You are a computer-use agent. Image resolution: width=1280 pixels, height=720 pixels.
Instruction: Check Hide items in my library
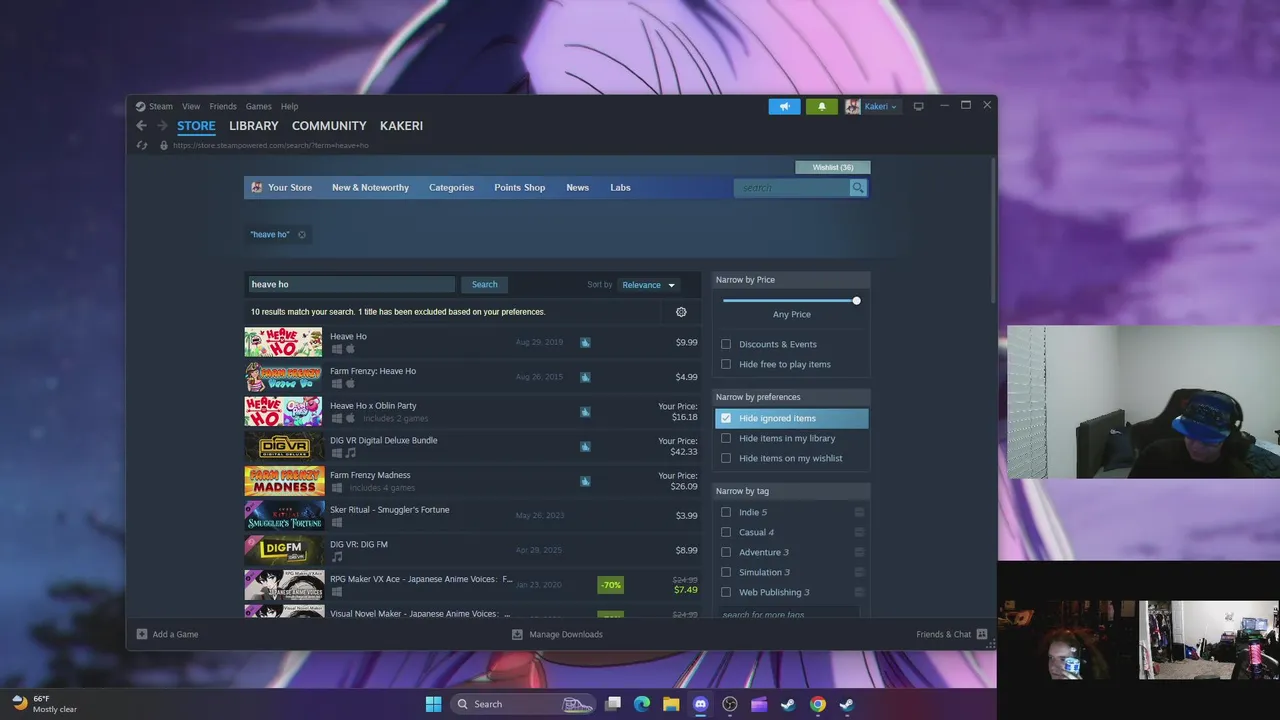tap(726, 438)
